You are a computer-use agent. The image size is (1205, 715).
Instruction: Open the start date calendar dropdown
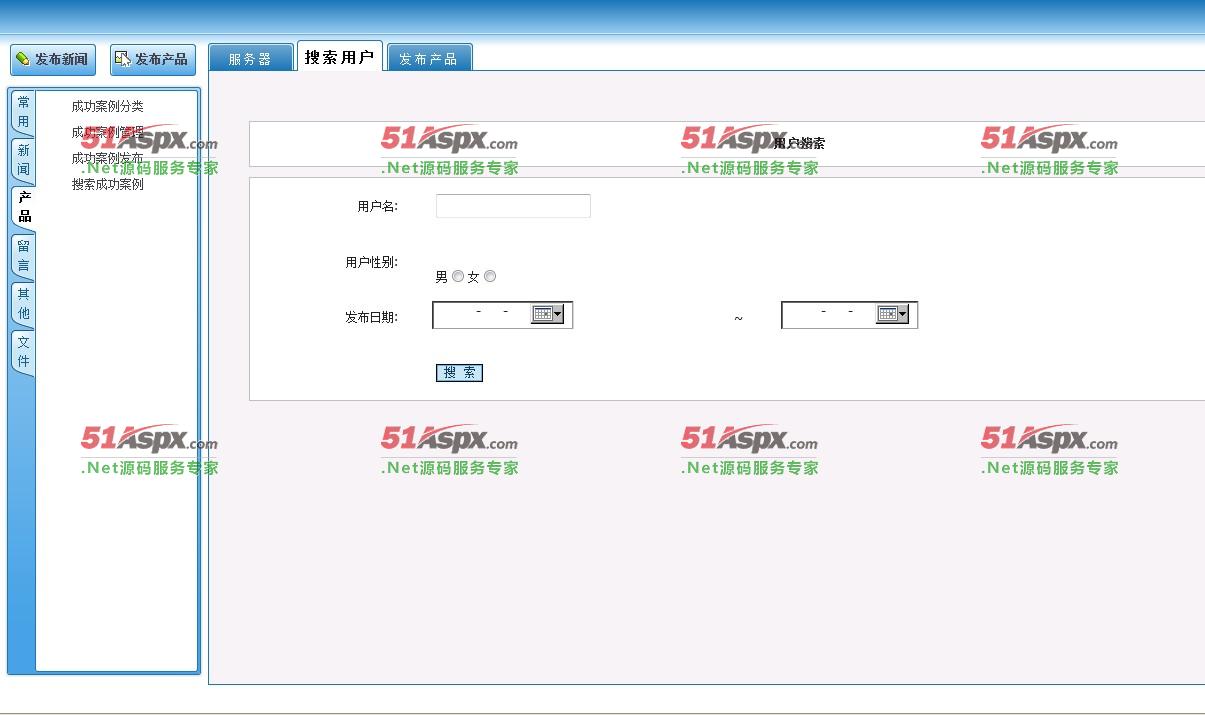pyautogui.click(x=547, y=314)
